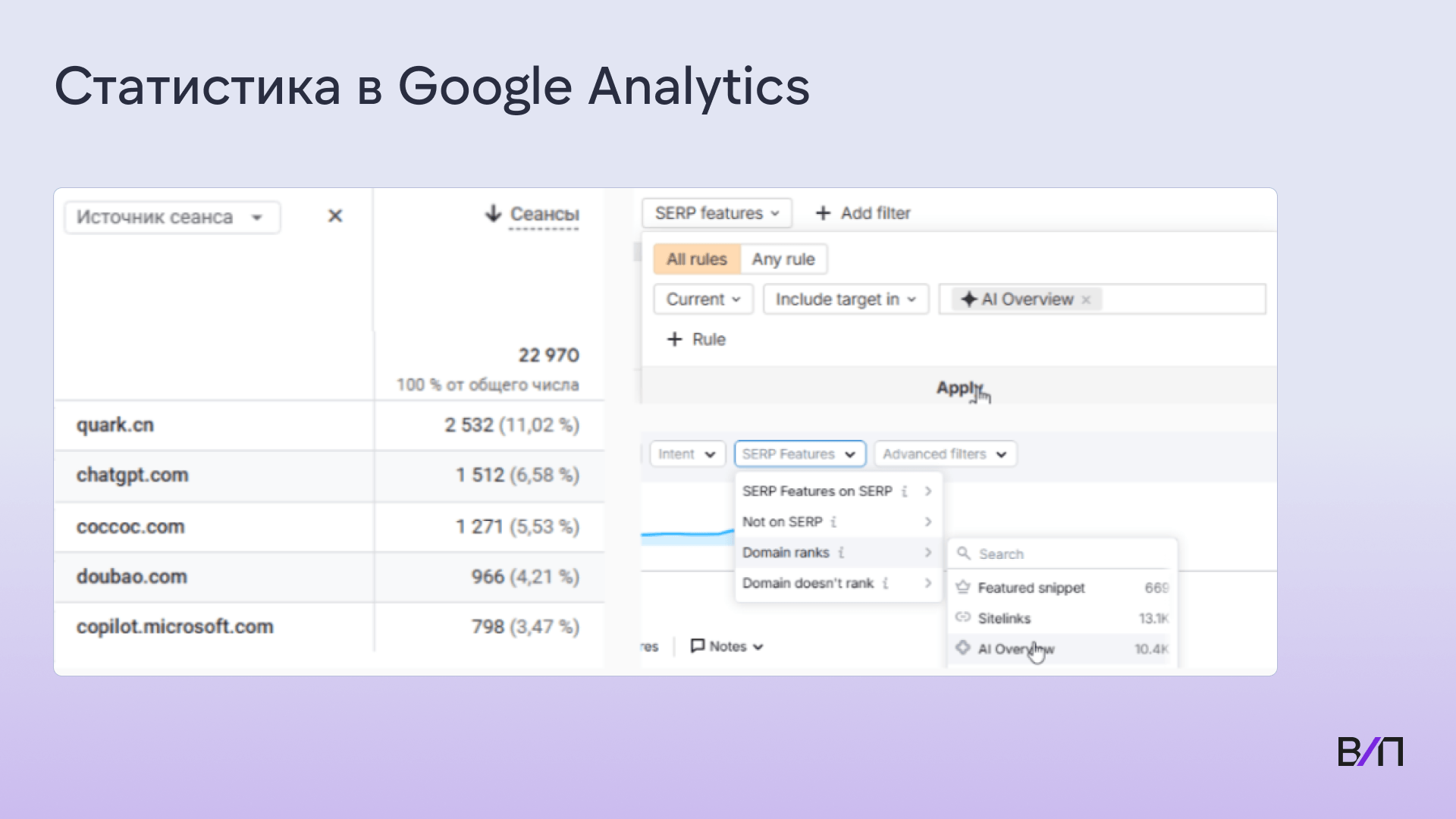Open the SERP features filter dropdown
This screenshot has width=1456, height=819.
pyautogui.click(x=717, y=213)
